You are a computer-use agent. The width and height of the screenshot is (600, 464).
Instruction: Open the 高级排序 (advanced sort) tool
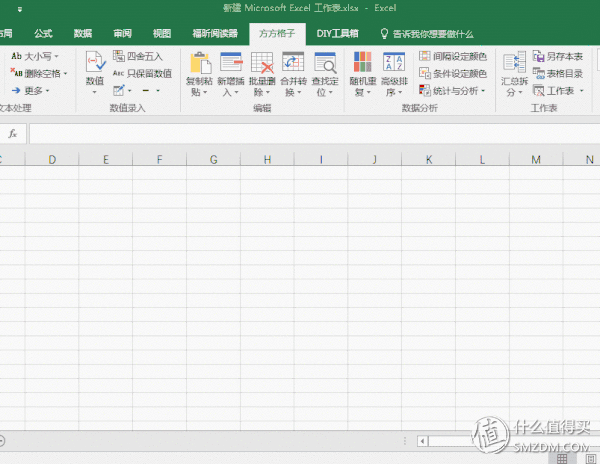[x=394, y=64]
